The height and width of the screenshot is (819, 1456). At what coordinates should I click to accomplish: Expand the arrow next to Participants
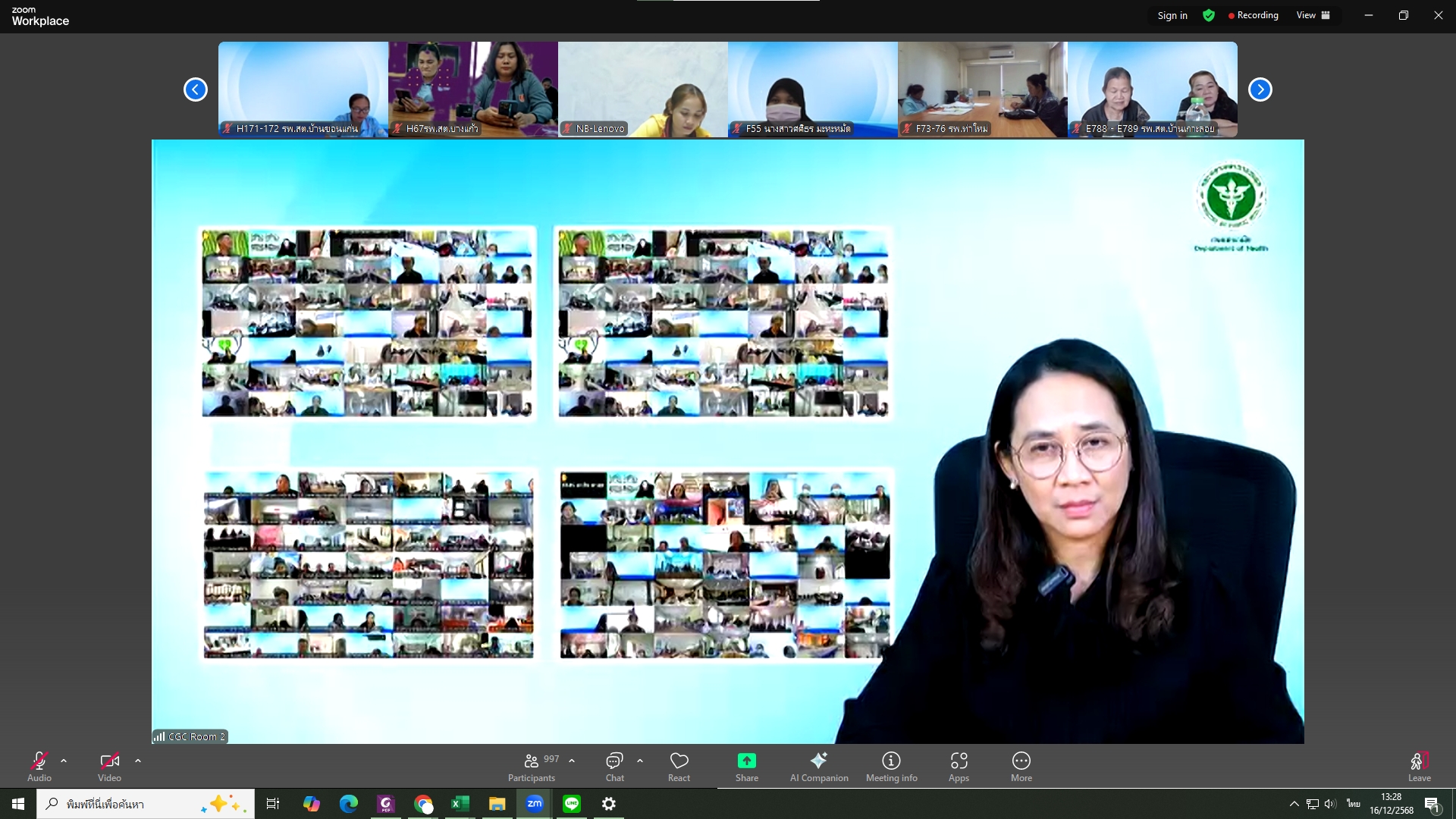[572, 761]
